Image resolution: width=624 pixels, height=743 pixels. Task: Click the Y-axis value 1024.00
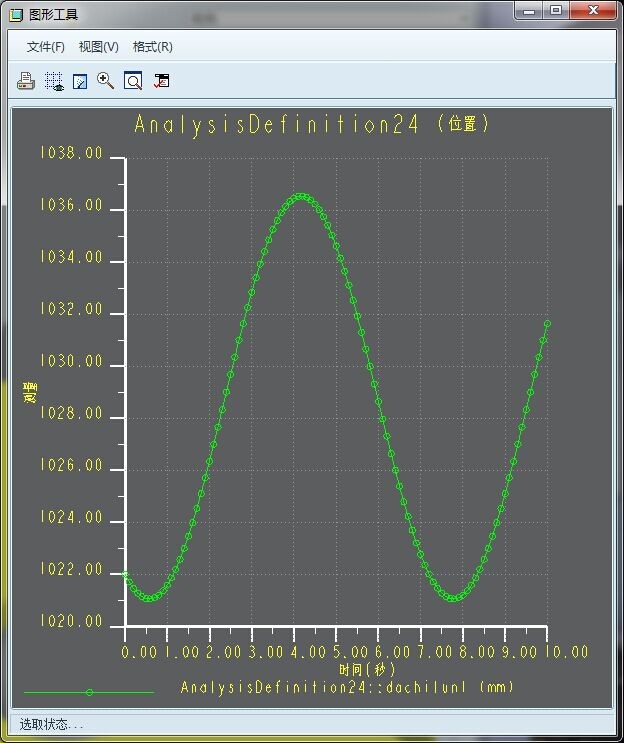pyautogui.click(x=71, y=517)
